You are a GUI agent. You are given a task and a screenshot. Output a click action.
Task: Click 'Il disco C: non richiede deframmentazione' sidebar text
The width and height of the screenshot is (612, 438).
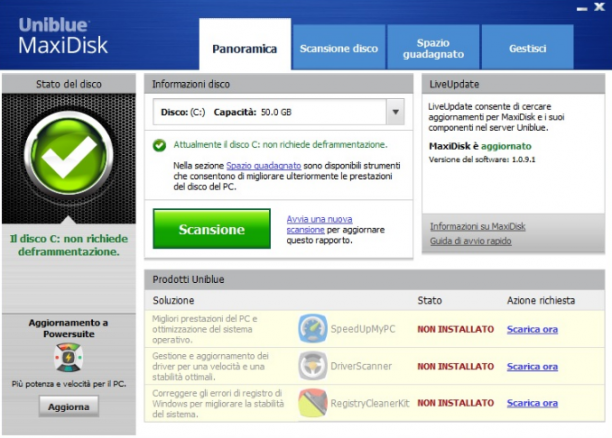[x=69, y=245]
